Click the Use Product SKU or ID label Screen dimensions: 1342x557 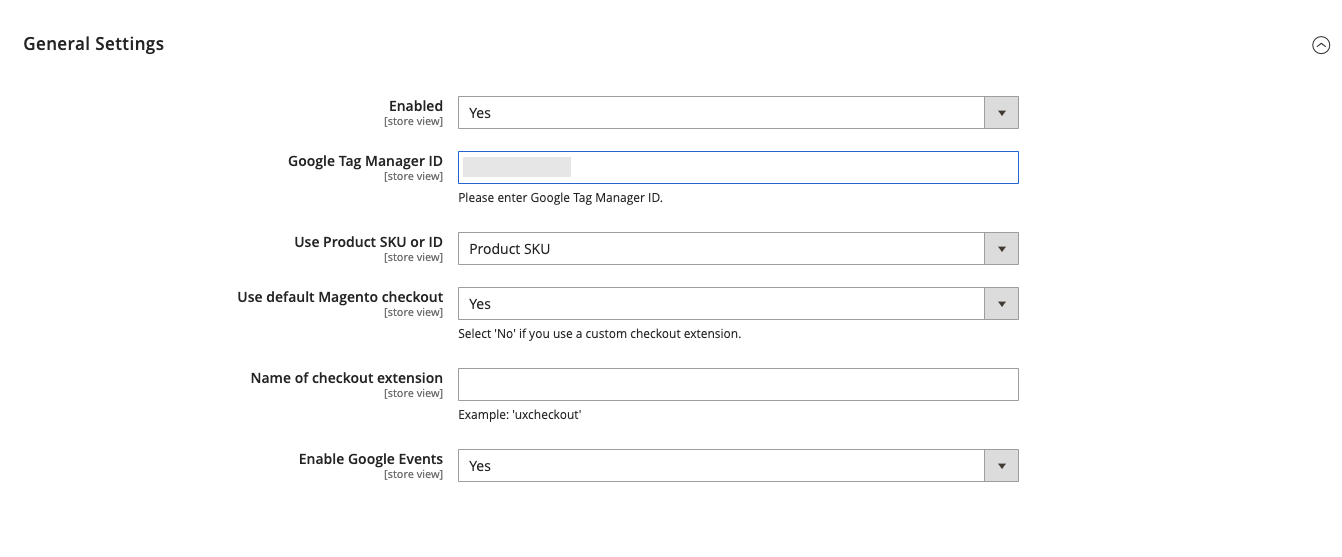(368, 242)
